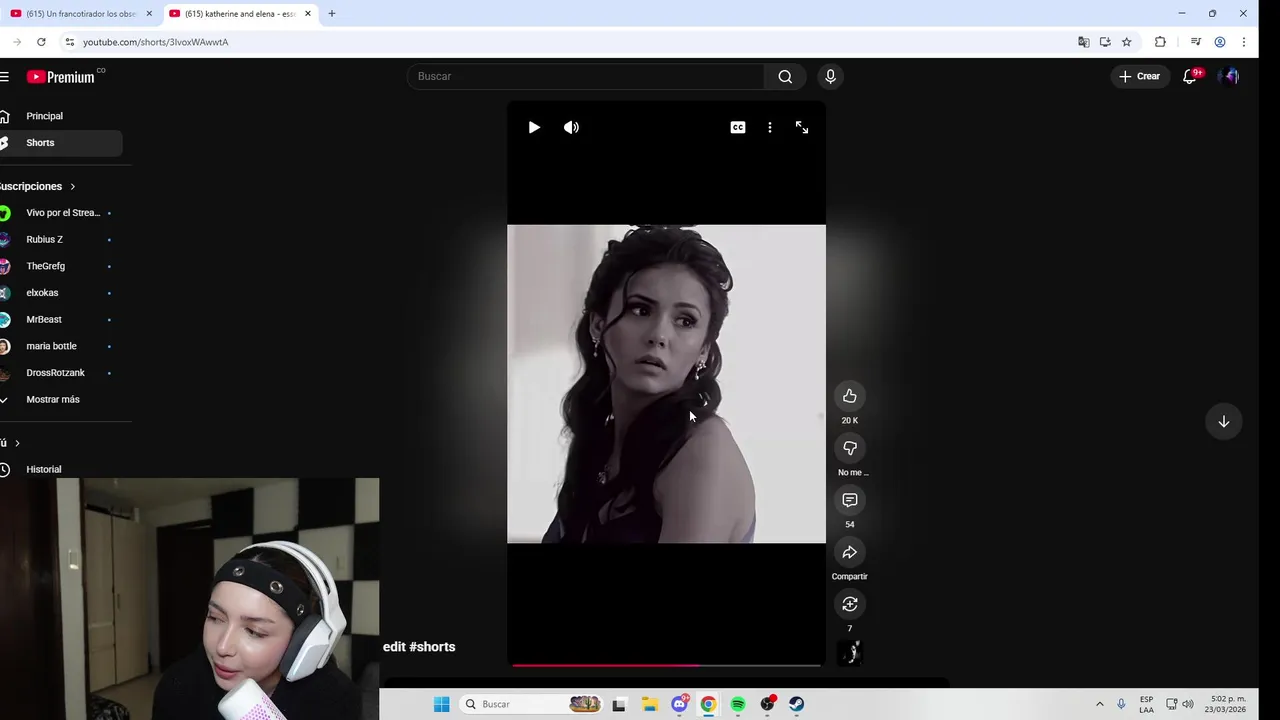This screenshot has width=1280, height=720.
Task: Open Discord from taskbar
Action: pyautogui.click(x=680, y=704)
